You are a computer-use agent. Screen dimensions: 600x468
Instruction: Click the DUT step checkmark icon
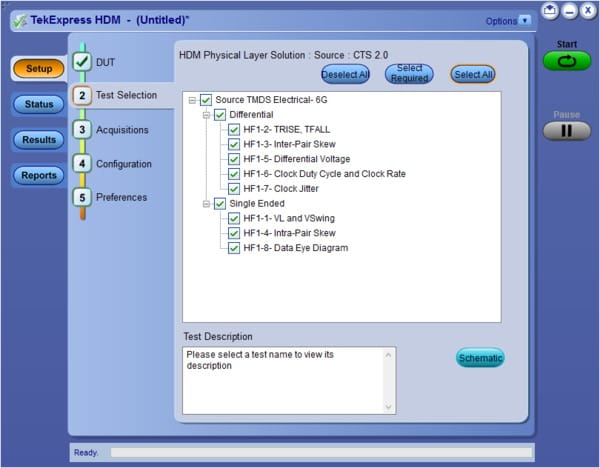82,62
